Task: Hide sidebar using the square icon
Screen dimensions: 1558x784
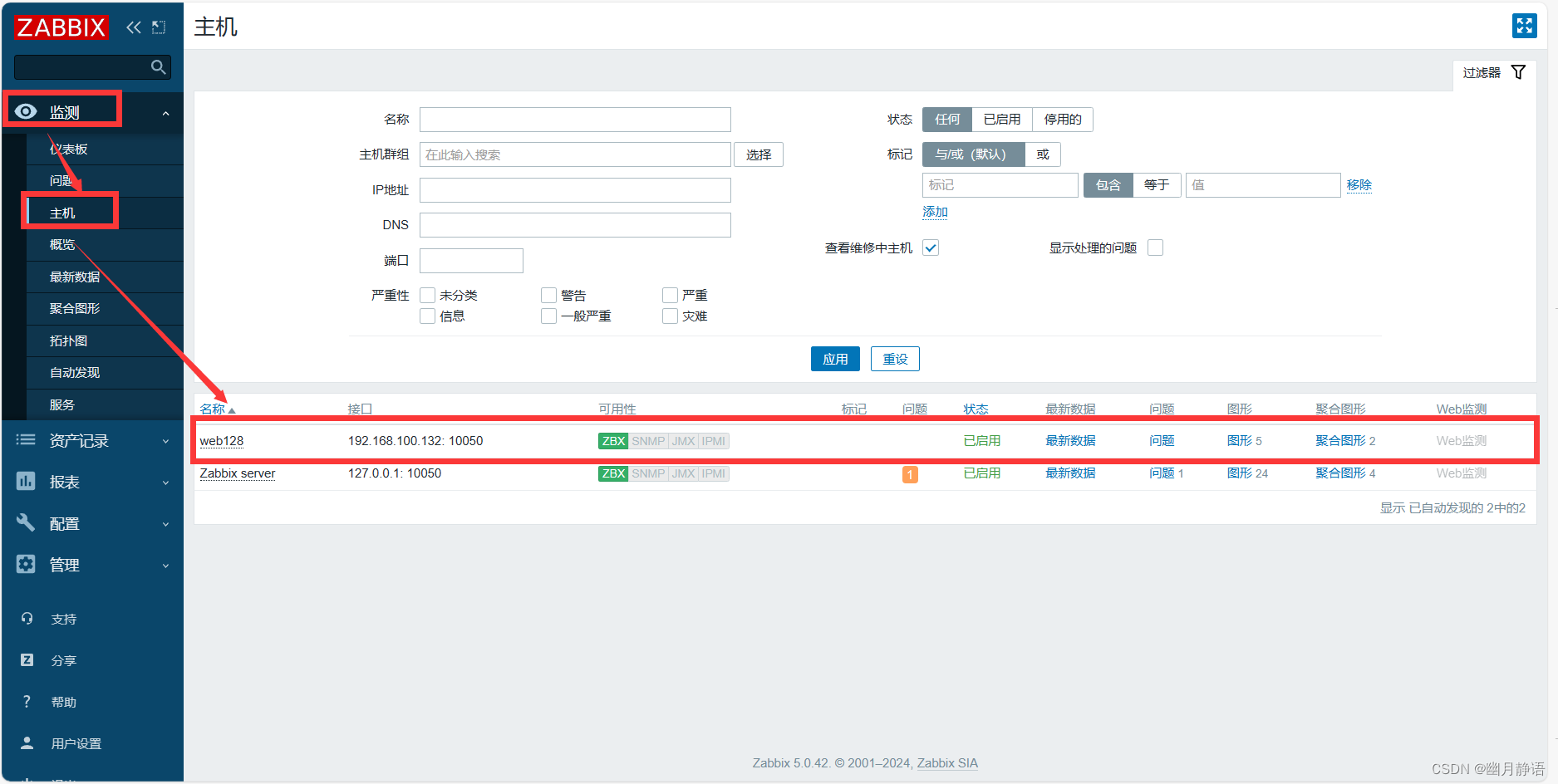Action: click(x=159, y=27)
